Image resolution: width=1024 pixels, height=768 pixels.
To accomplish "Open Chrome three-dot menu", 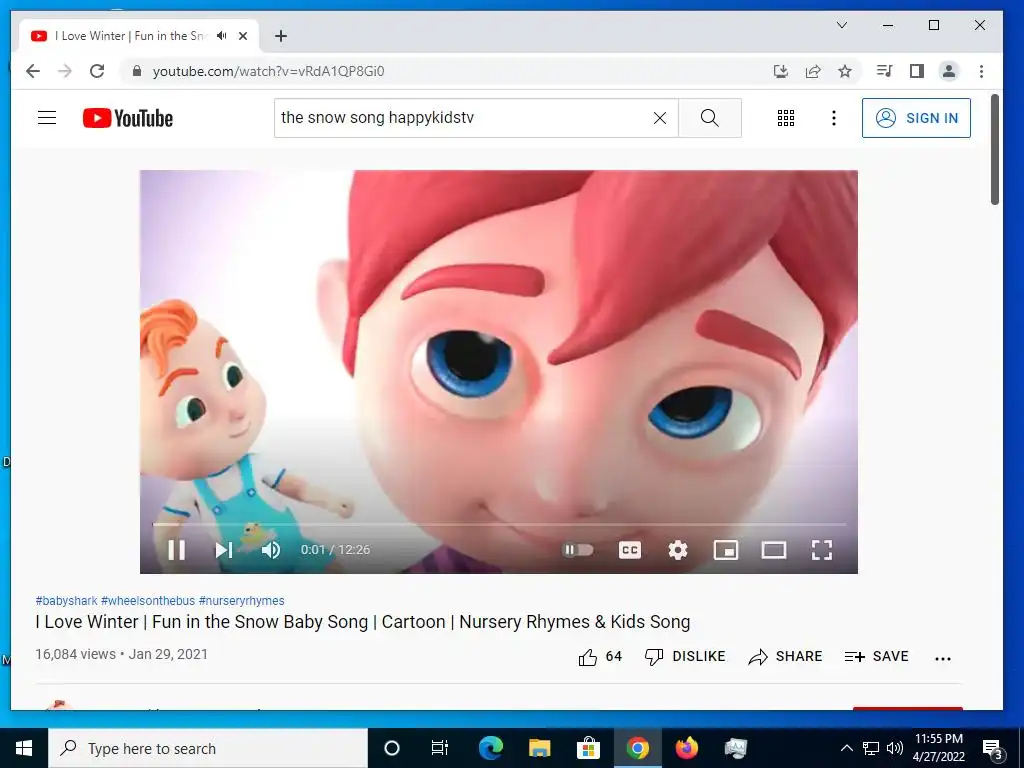I will point(981,71).
